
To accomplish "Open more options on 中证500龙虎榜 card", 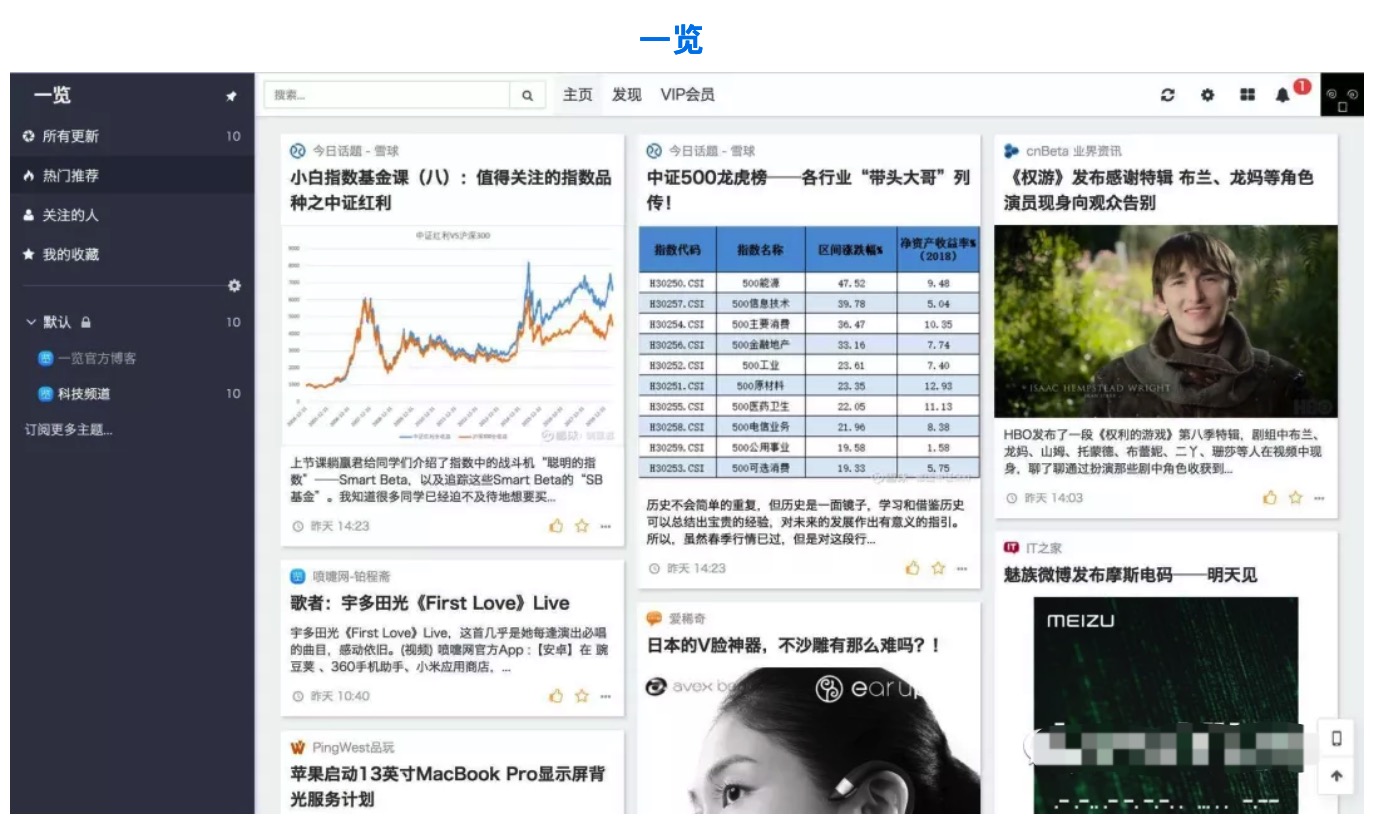I will [x=962, y=568].
